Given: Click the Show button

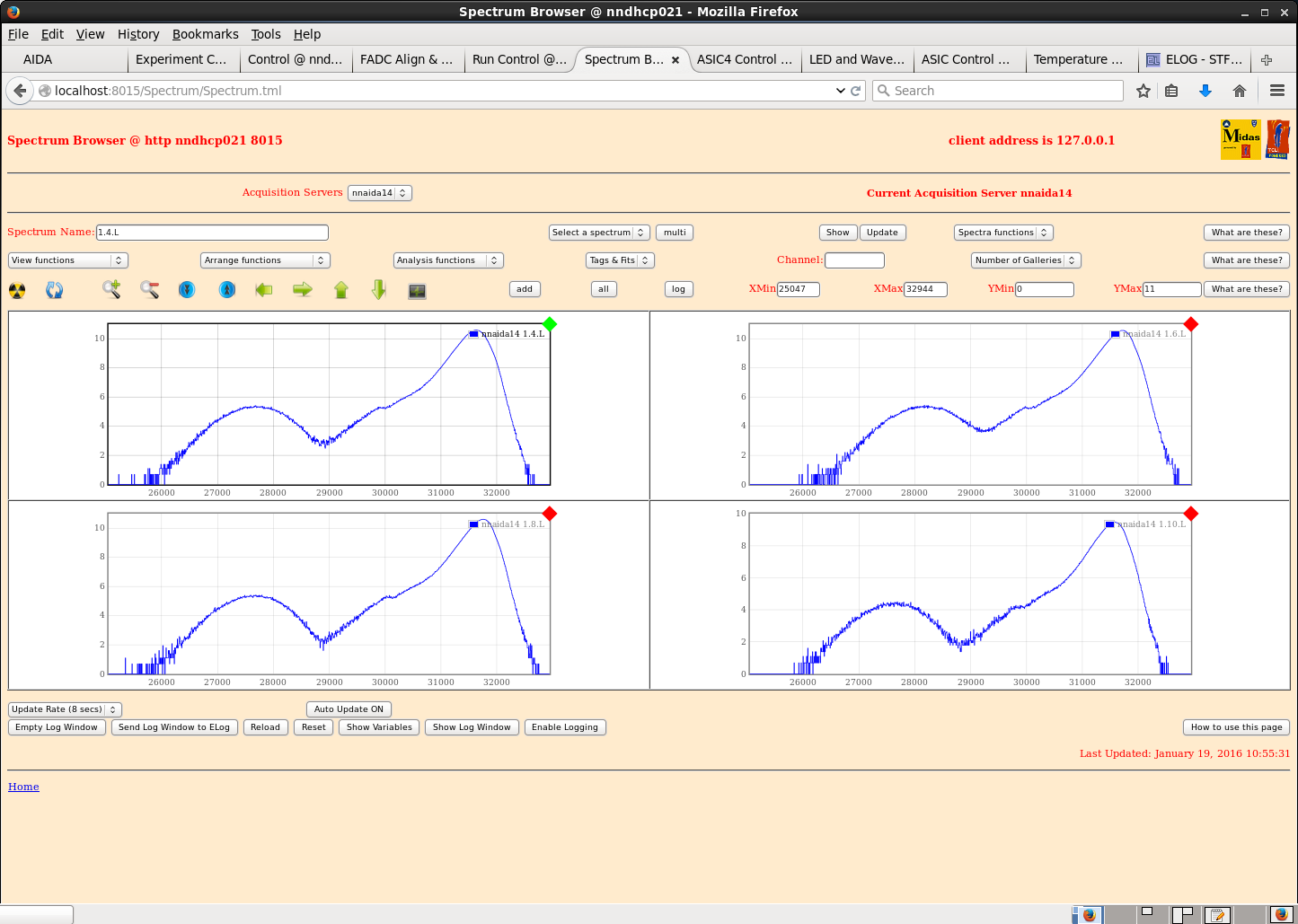Looking at the screenshot, I should coord(838,233).
